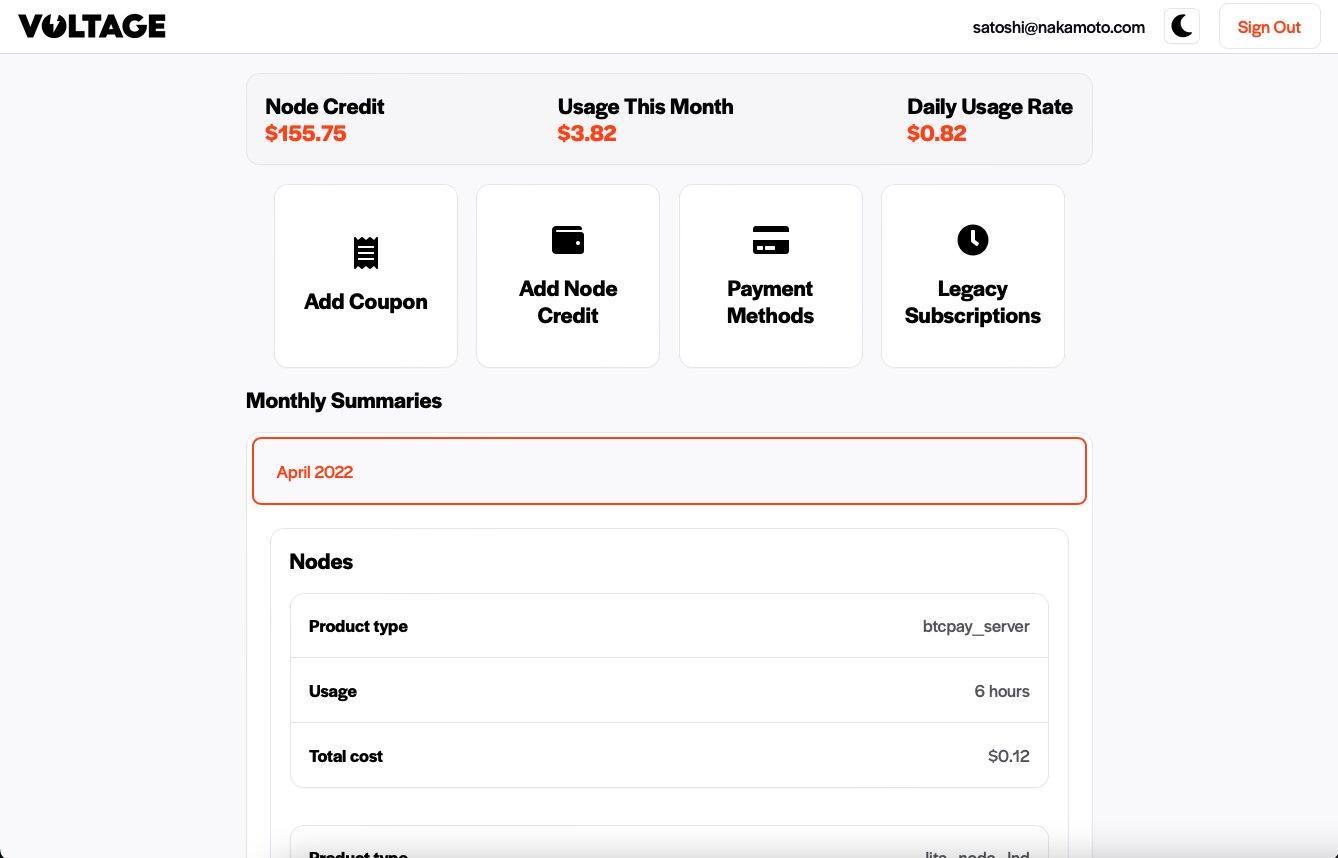
Task: Click the satoshi@nakamoto.com account email
Action: (x=1058, y=28)
